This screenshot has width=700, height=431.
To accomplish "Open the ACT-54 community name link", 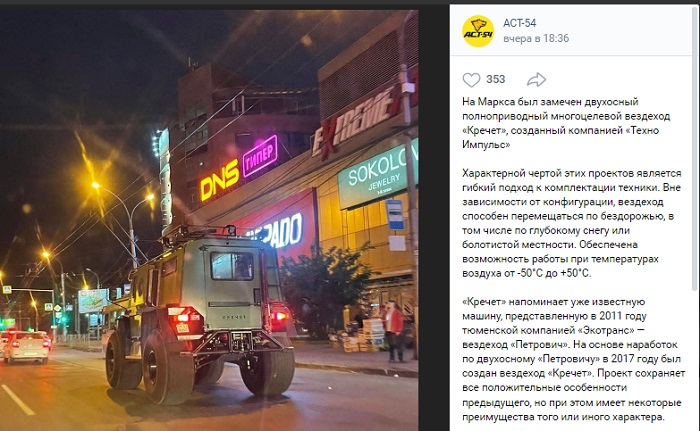I will click(519, 23).
